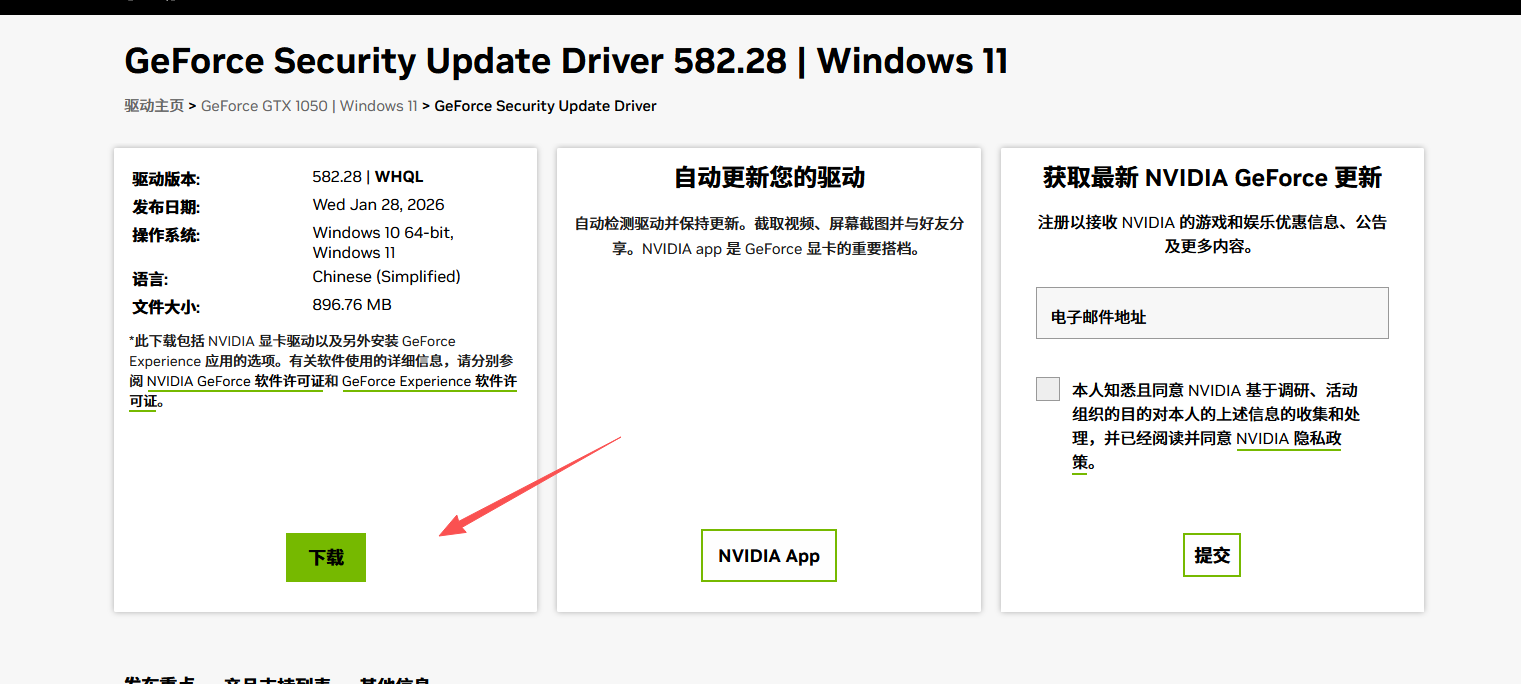Focus the 电子邮件地址 email field

[x=1212, y=313]
